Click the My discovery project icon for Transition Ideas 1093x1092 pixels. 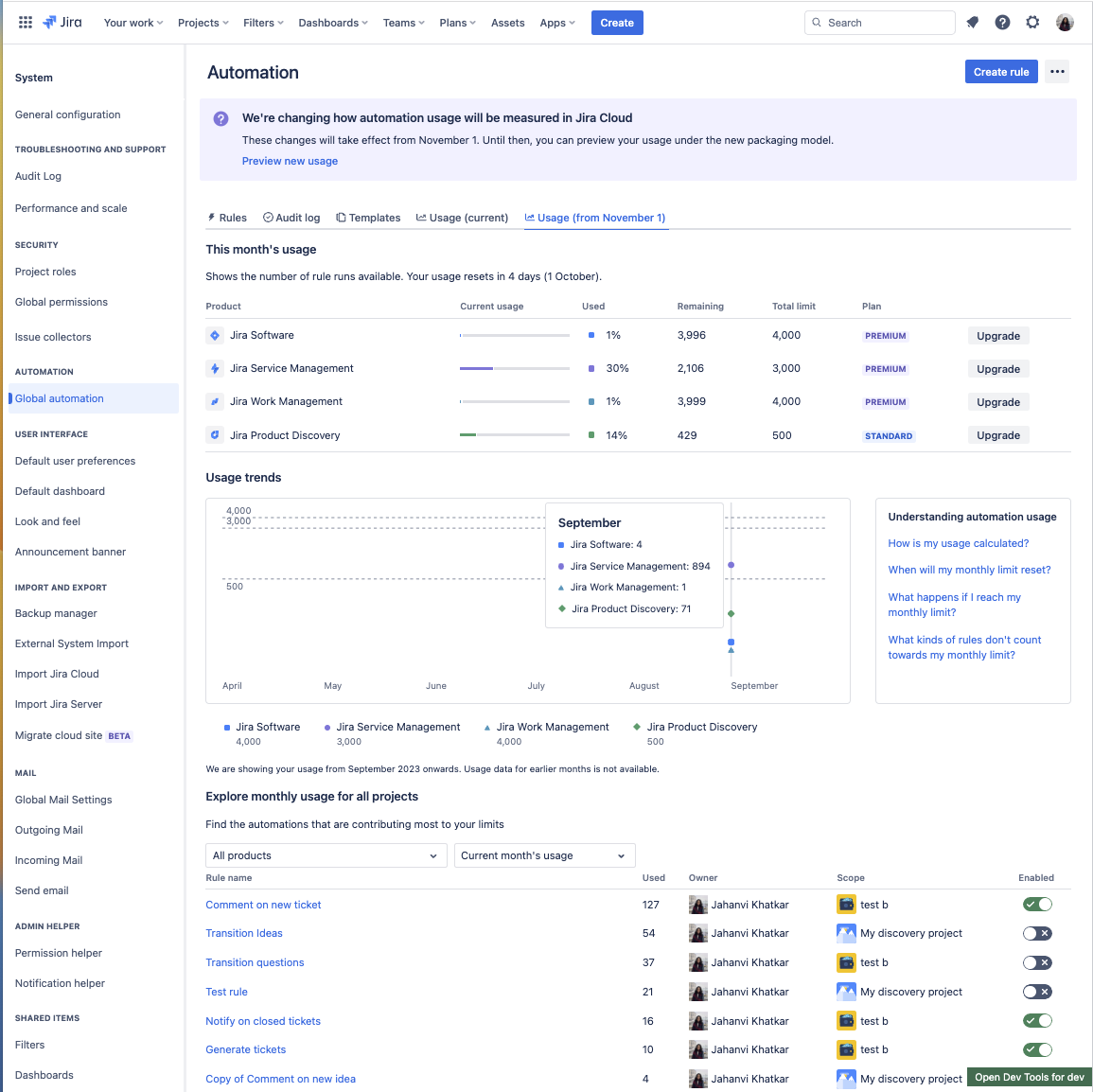[x=846, y=933]
